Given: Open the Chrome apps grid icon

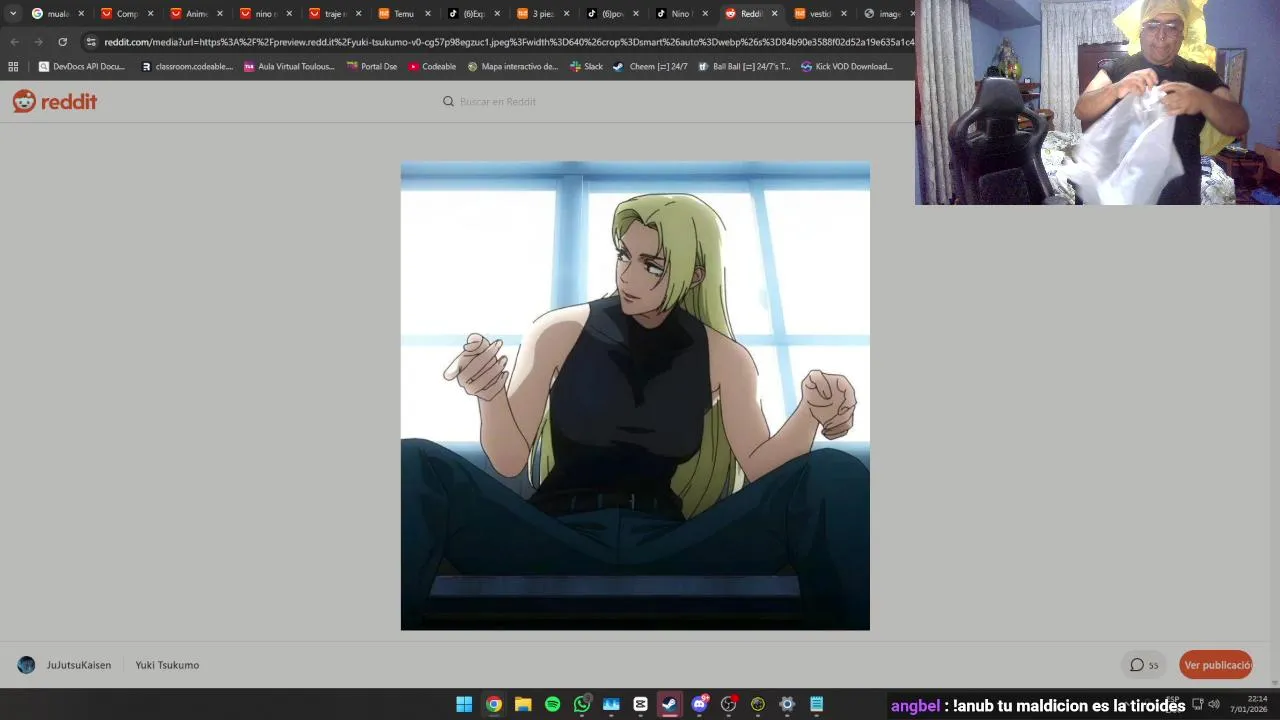Looking at the screenshot, I should (13, 67).
